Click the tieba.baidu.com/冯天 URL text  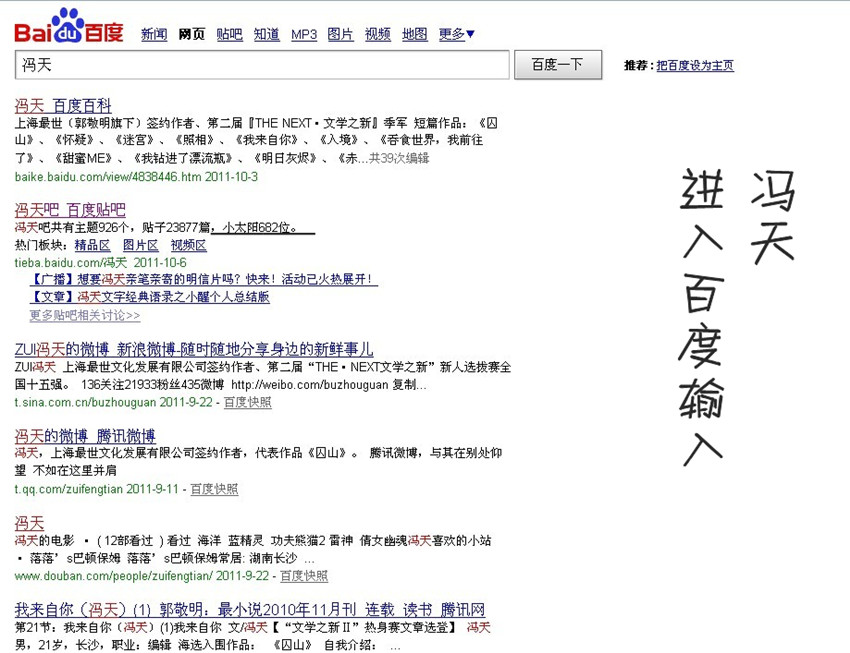click(71, 263)
